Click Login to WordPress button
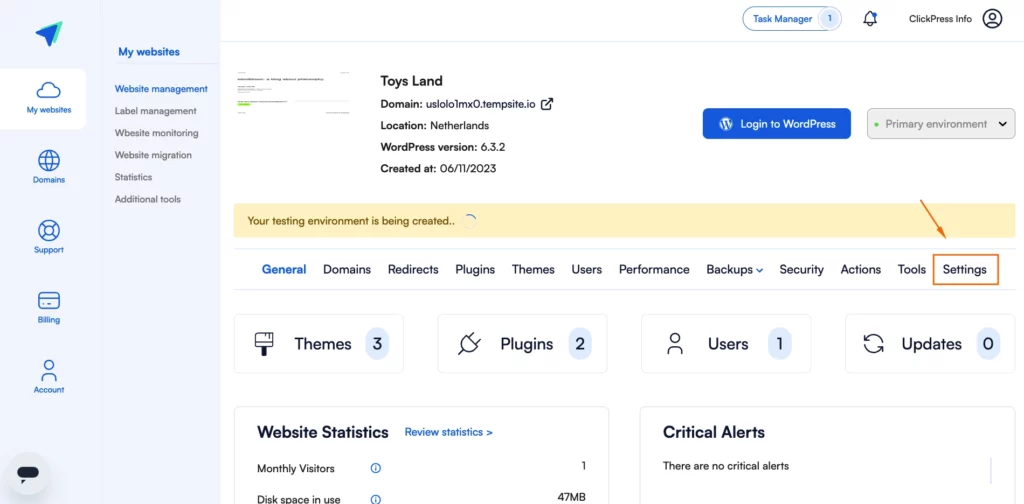The width and height of the screenshot is (1024, 504). (x=776, y=123)
